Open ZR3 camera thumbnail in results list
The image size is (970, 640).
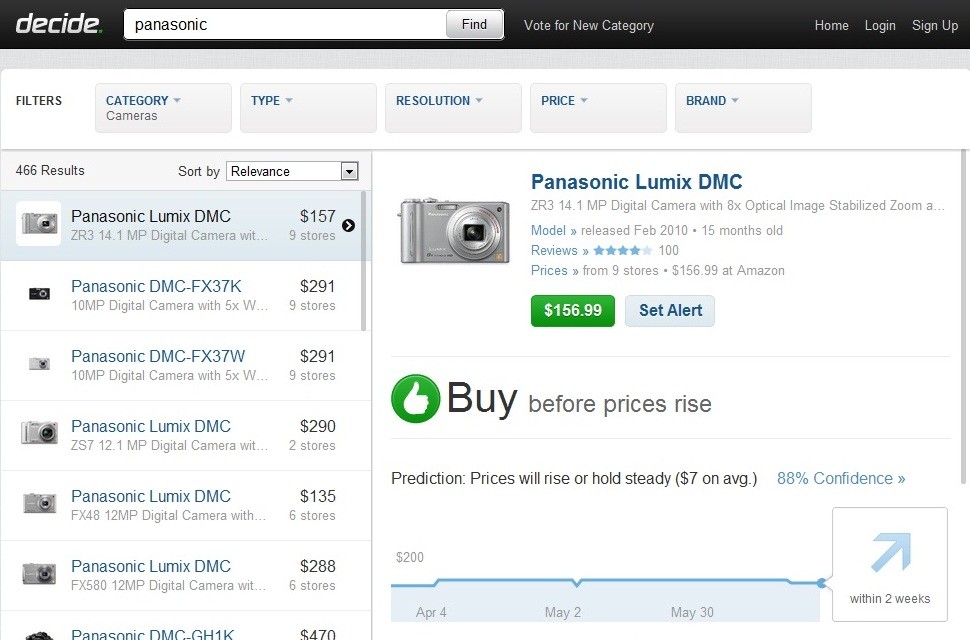pos(39,223)
